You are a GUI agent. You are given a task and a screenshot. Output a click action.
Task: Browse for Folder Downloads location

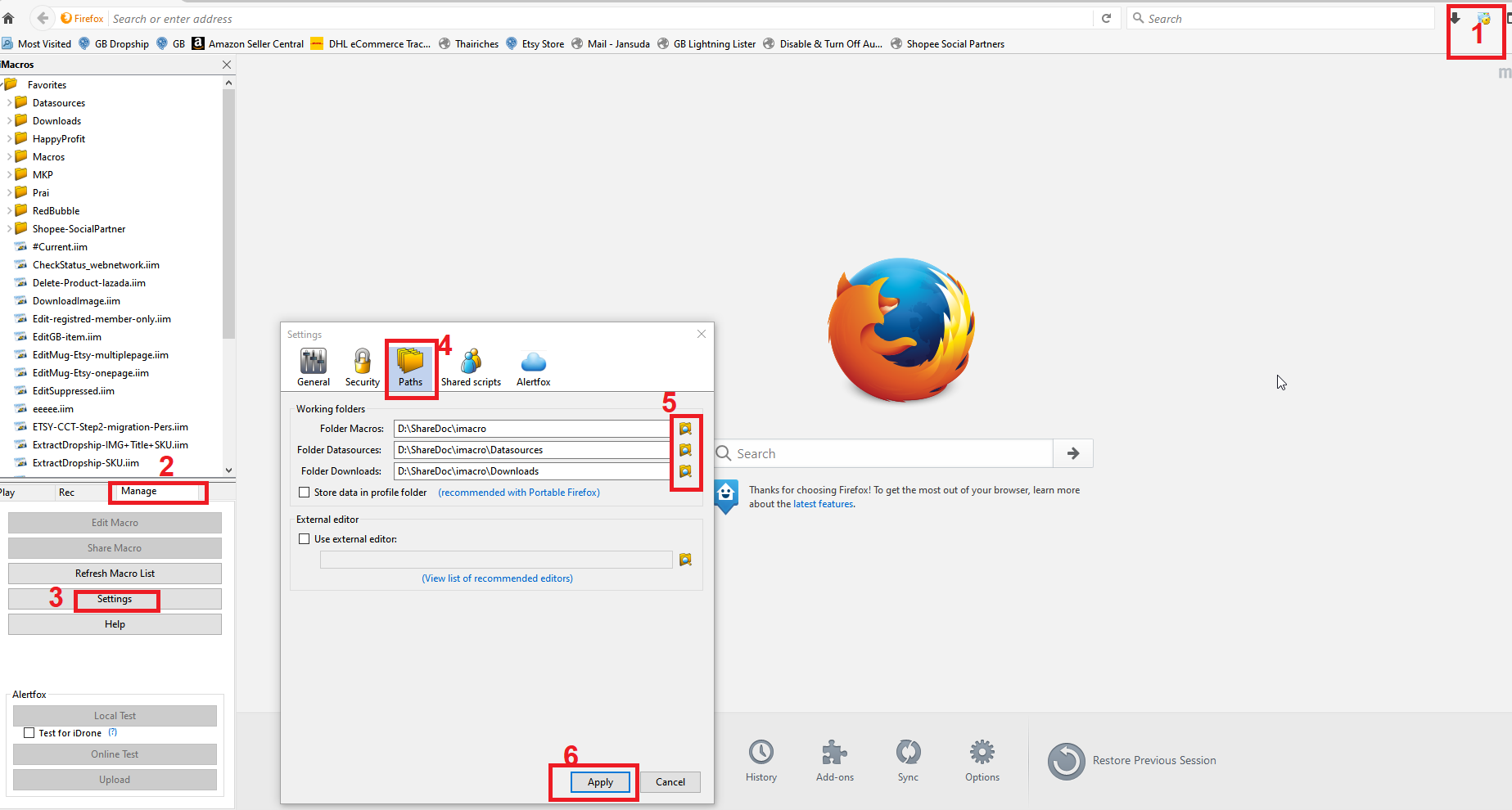point(685,471)
